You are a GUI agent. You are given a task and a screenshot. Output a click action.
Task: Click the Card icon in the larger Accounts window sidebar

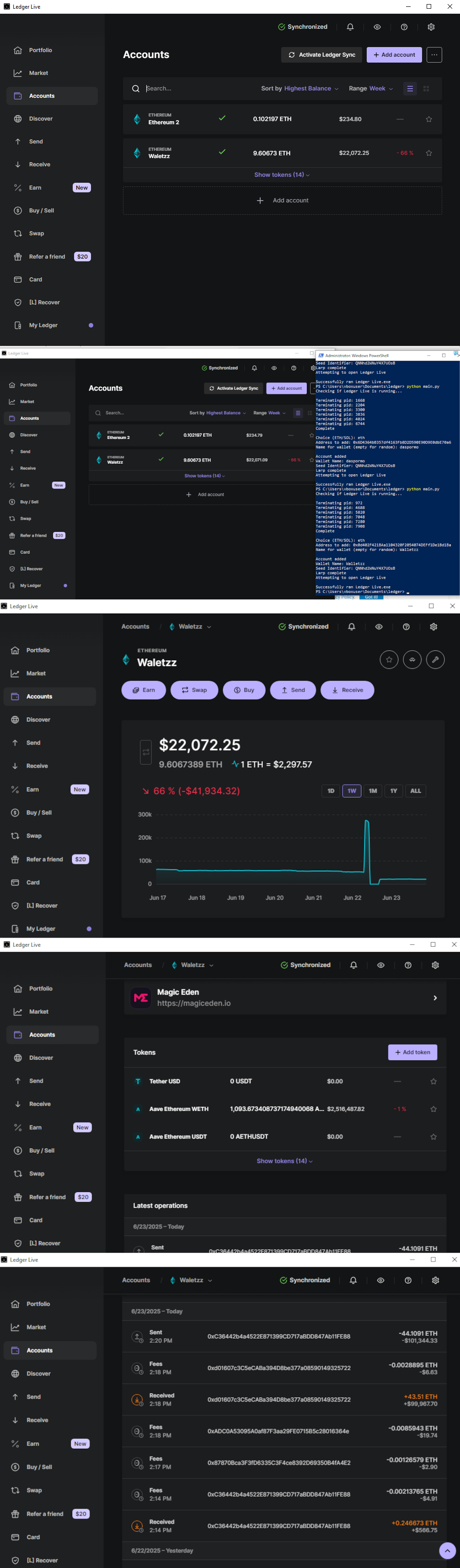(18, 280)
